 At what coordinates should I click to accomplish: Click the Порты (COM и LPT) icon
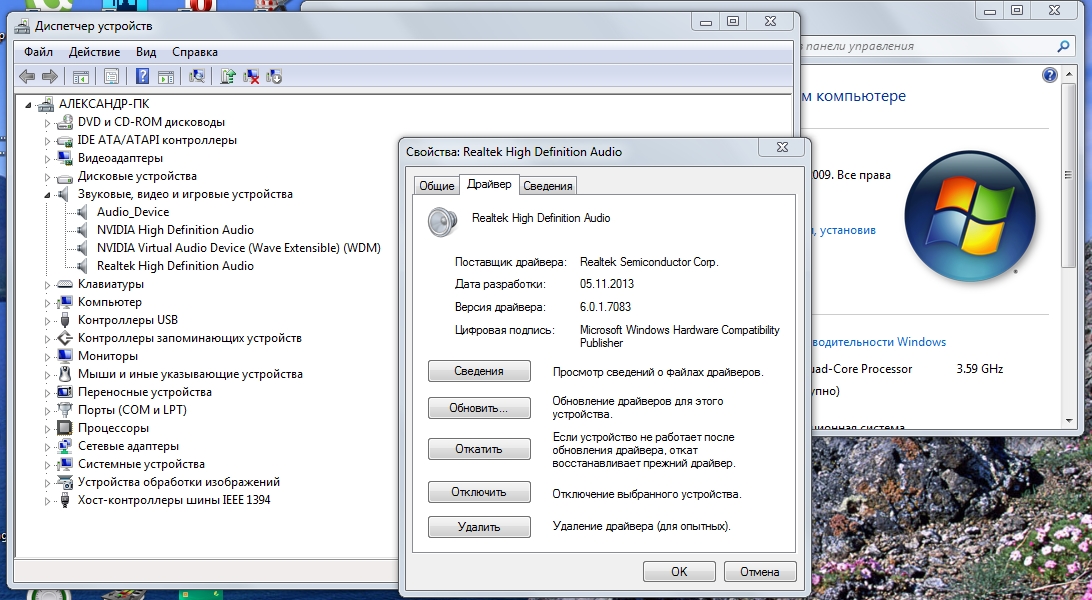[64, 410]
